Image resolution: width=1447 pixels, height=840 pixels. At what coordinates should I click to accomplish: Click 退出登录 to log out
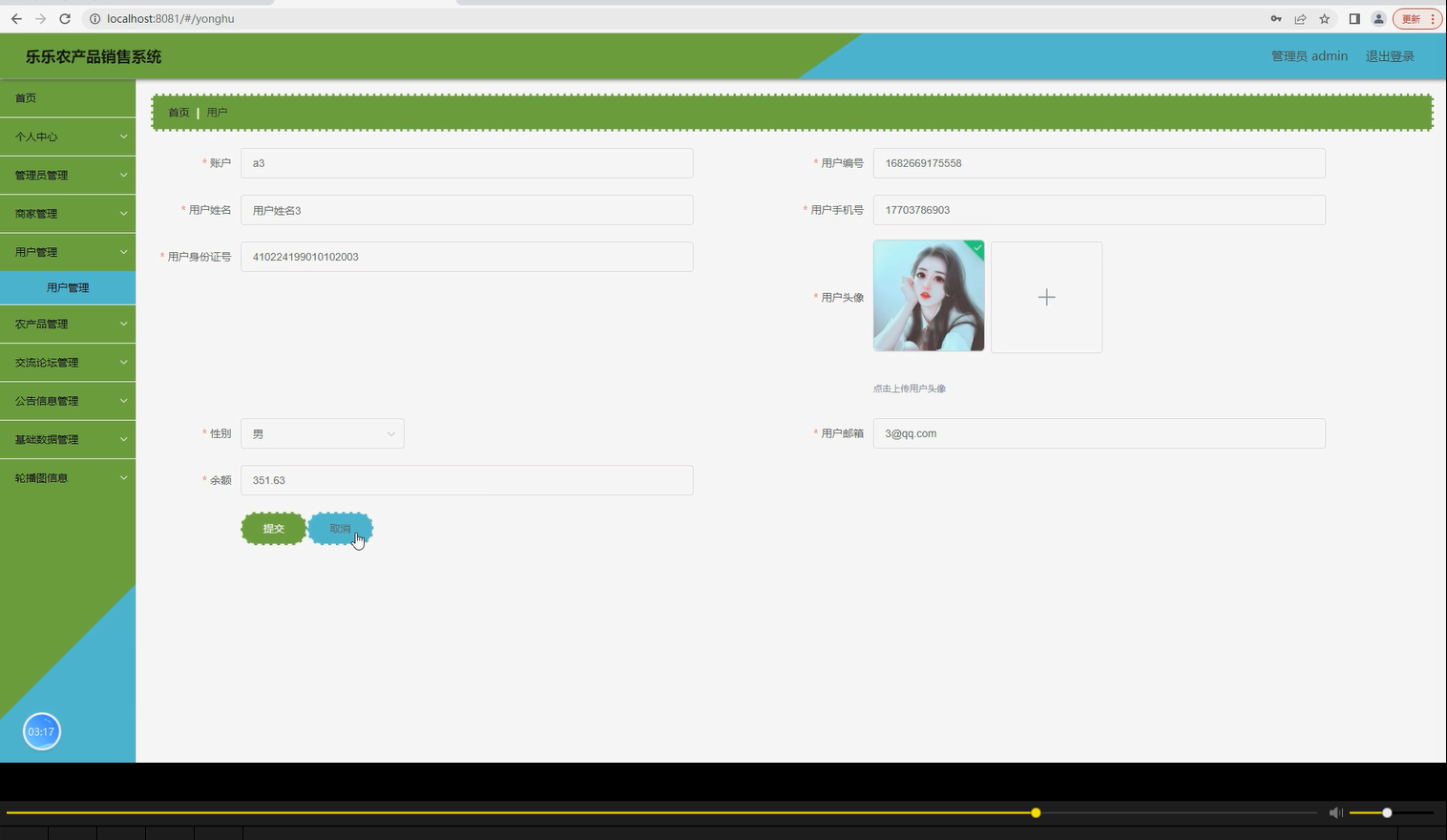(1390, 56)
